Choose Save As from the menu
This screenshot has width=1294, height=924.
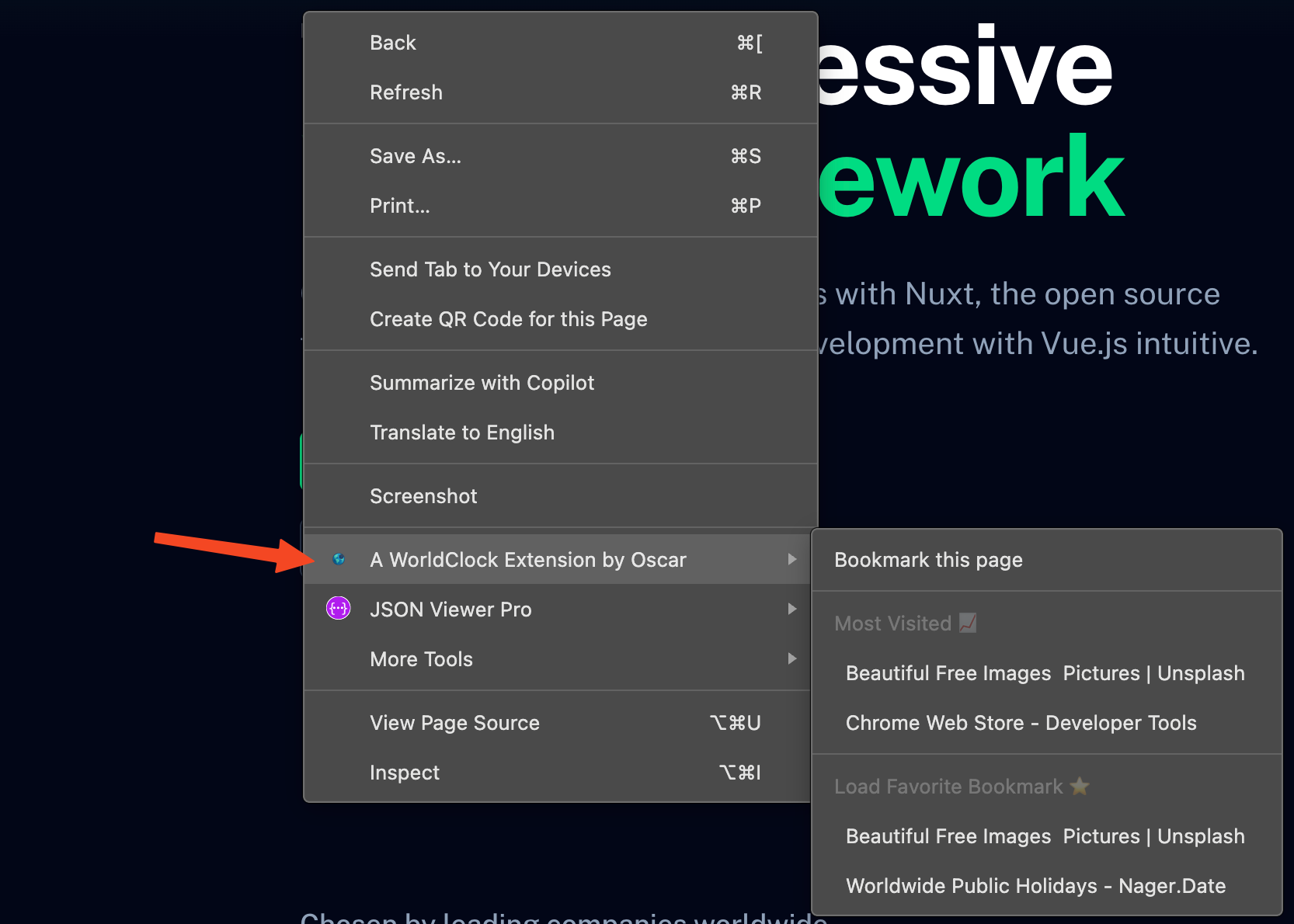coord(416,155)
